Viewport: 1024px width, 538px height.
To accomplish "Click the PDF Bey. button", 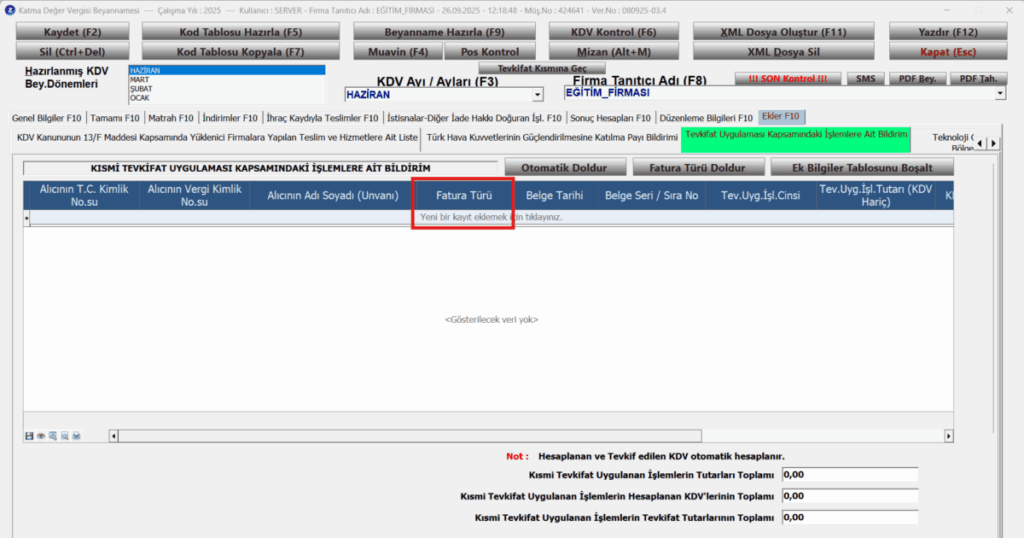I will 917,78.
